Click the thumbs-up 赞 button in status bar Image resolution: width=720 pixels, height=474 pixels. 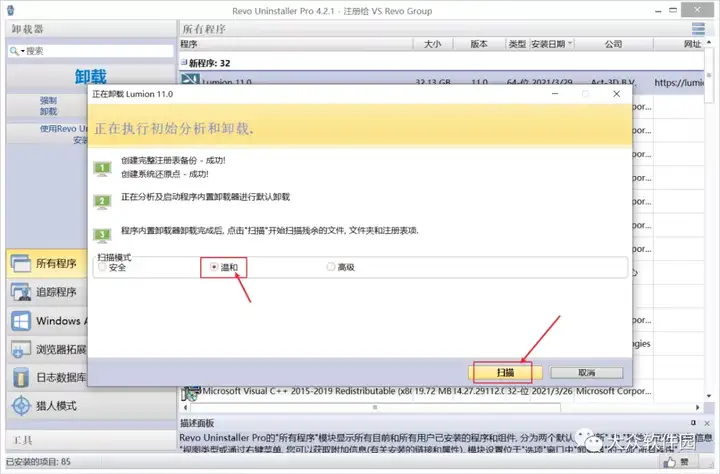click(x=677, y=462)
